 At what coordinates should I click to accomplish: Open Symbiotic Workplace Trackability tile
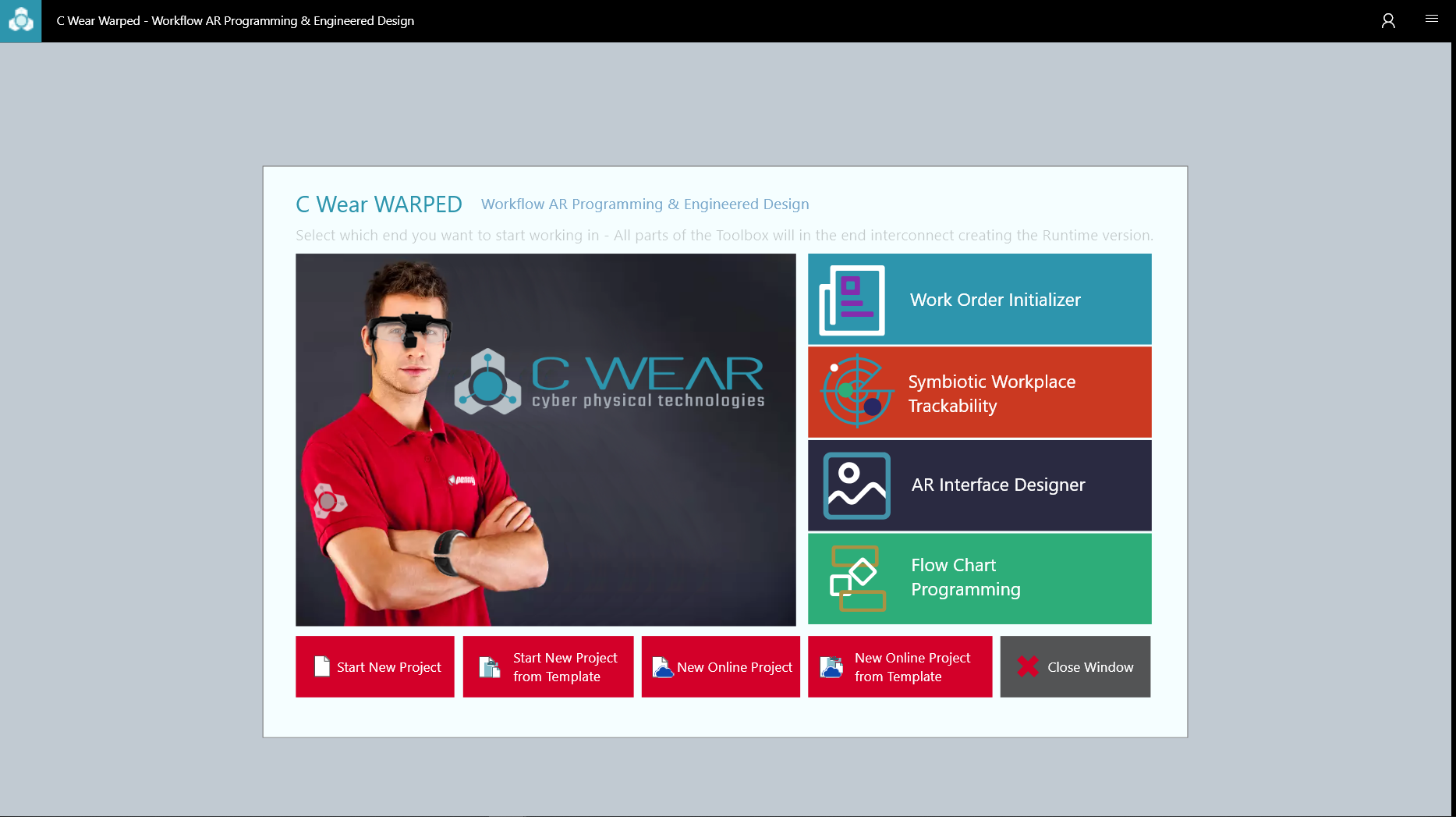click(x=980, y=393)
